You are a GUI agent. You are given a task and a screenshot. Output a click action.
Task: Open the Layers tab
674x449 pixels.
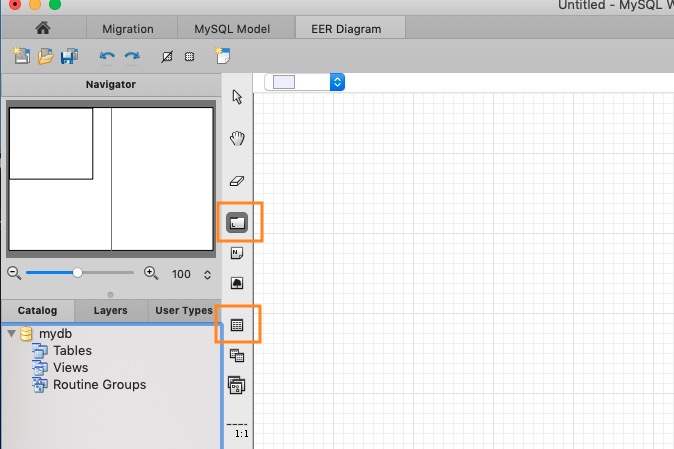110,310
